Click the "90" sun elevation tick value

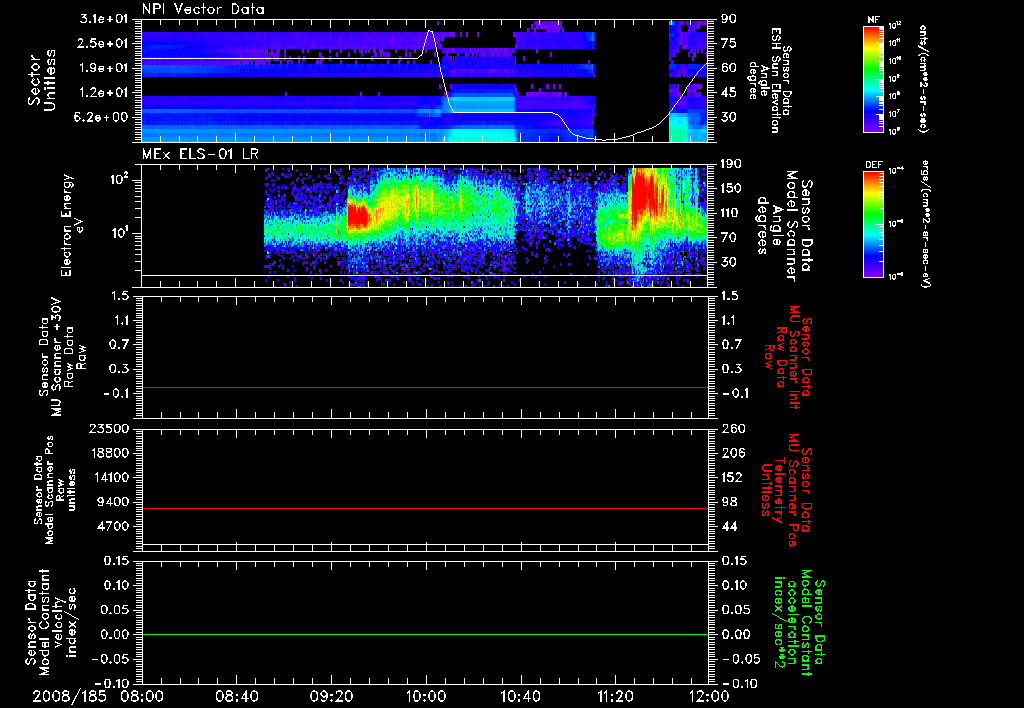tap(728, 19)
